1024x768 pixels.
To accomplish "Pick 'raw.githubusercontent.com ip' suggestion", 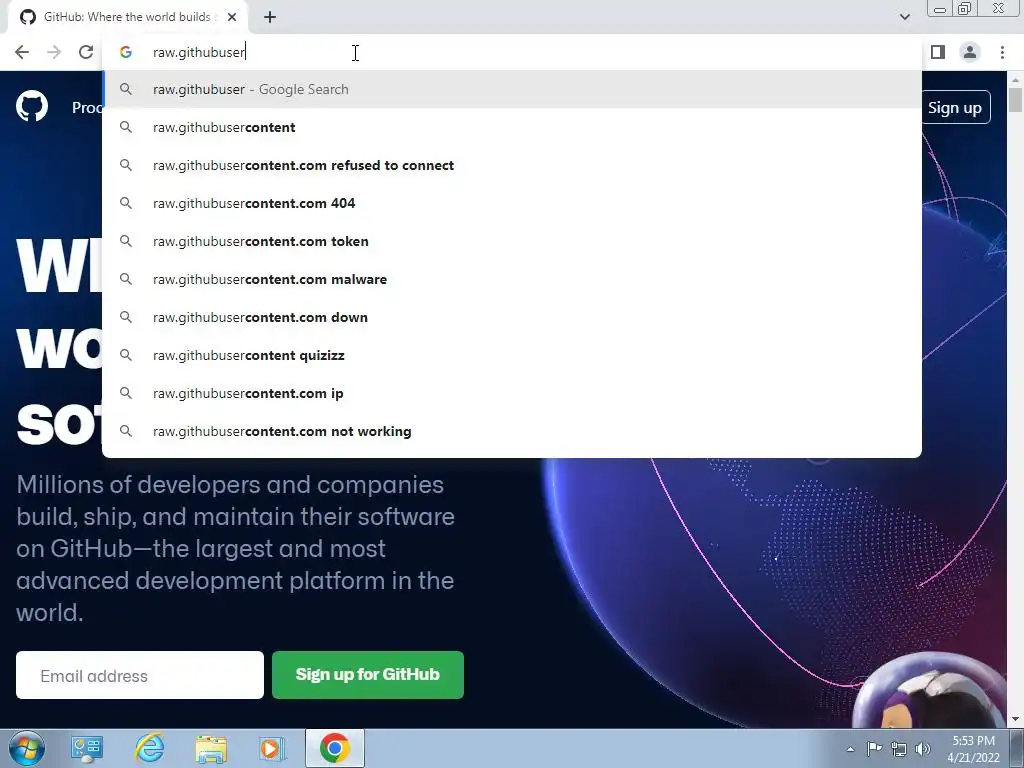I will (x=512, y=393).
